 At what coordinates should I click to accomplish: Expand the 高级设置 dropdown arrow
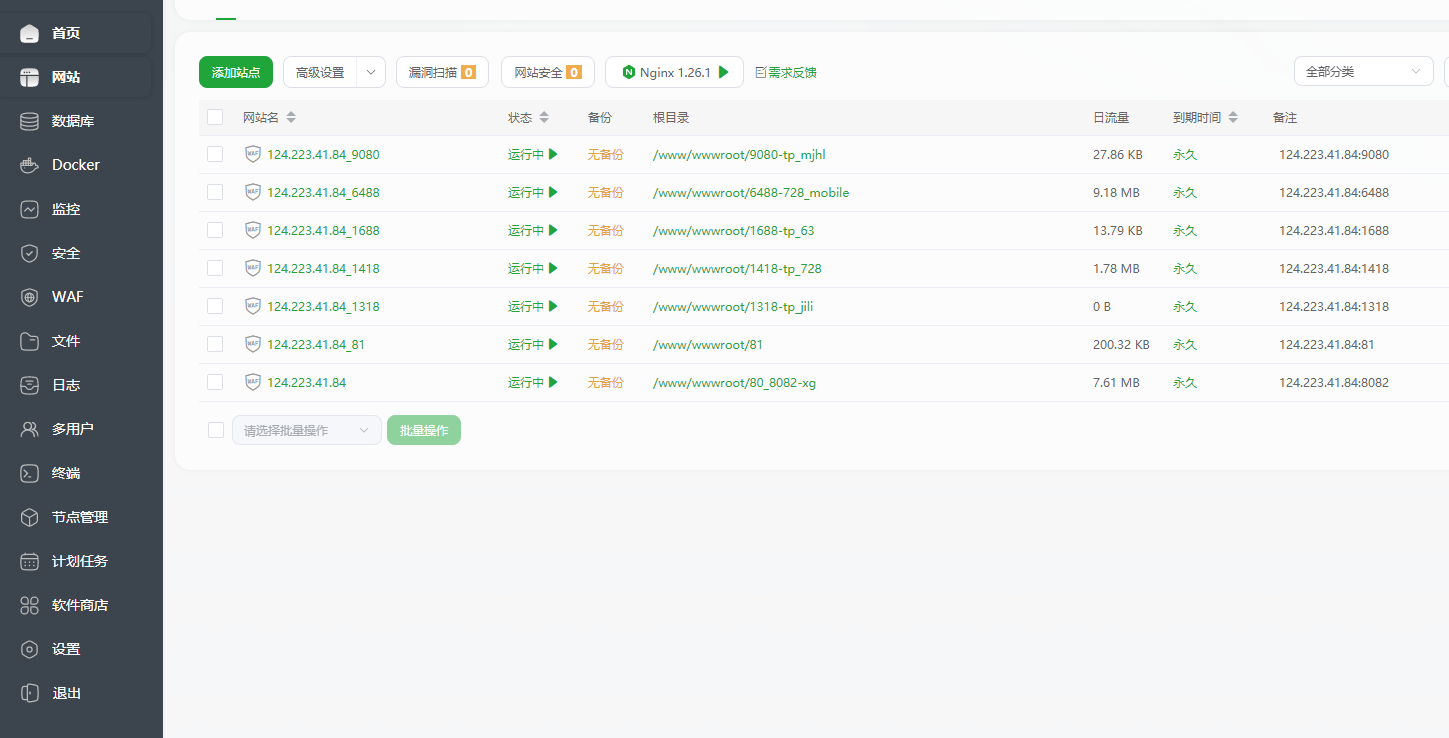pos(371,72)
